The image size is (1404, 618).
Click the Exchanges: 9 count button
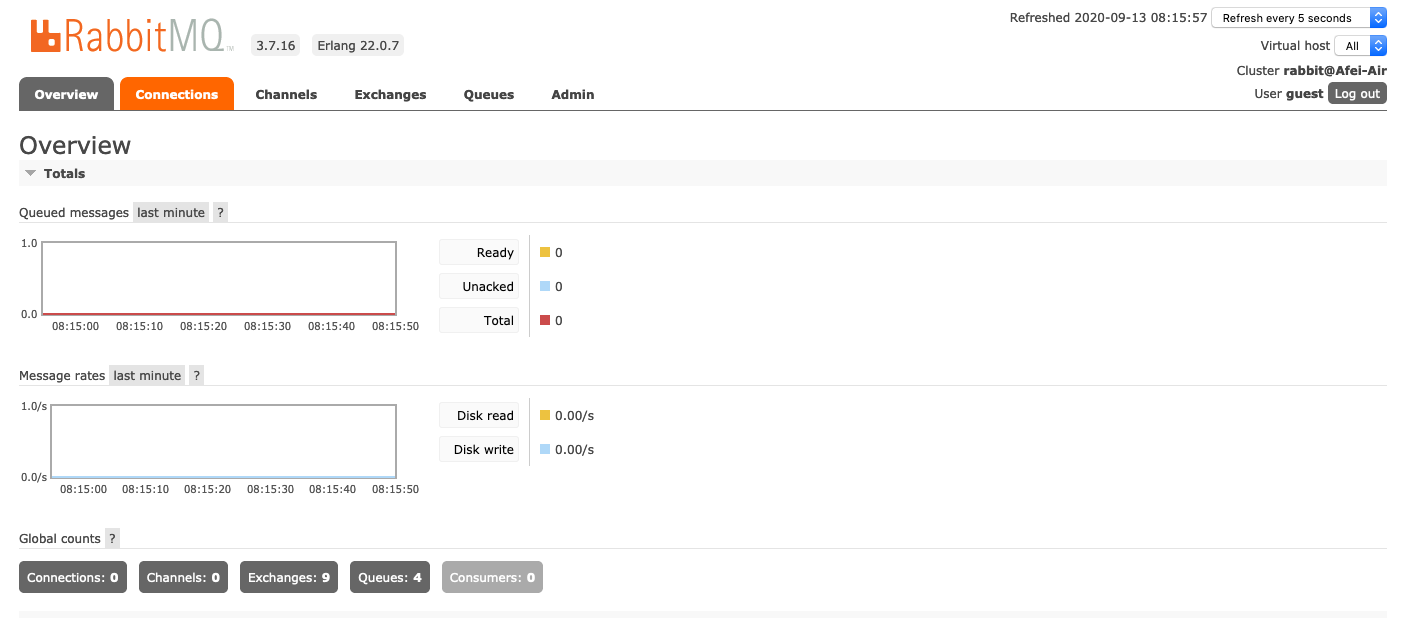tap(289, 577)
